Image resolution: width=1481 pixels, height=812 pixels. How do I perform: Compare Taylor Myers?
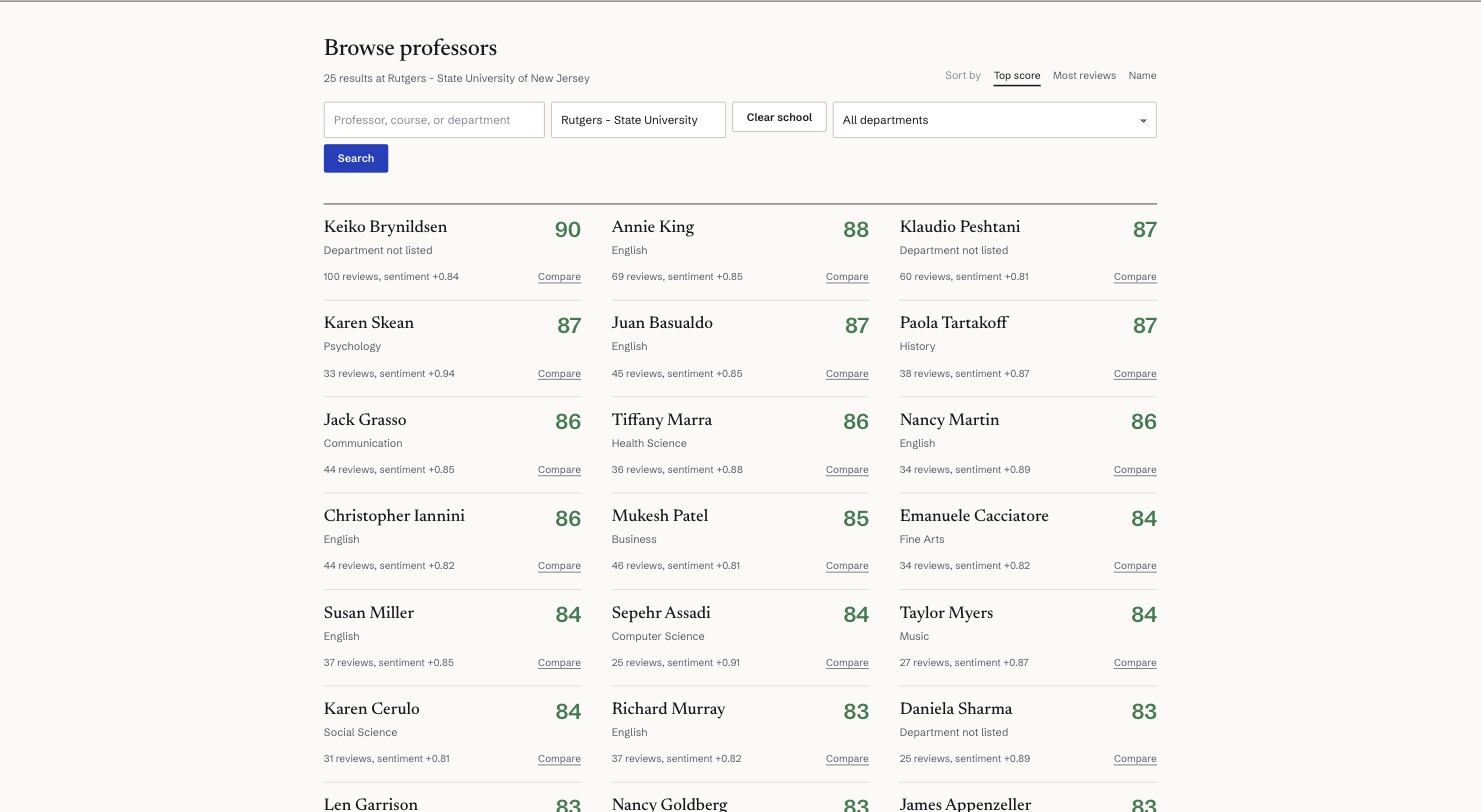[x=1135, y=663]
